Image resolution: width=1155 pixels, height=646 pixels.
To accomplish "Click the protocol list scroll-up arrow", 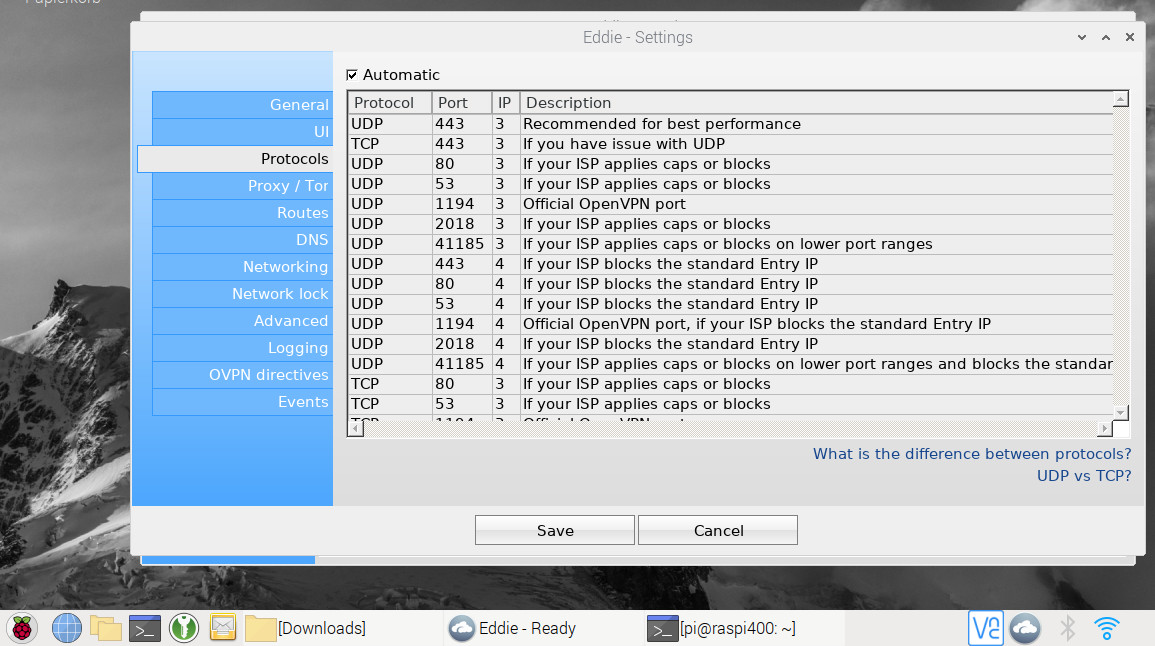I will click(x=1120, y=99).
